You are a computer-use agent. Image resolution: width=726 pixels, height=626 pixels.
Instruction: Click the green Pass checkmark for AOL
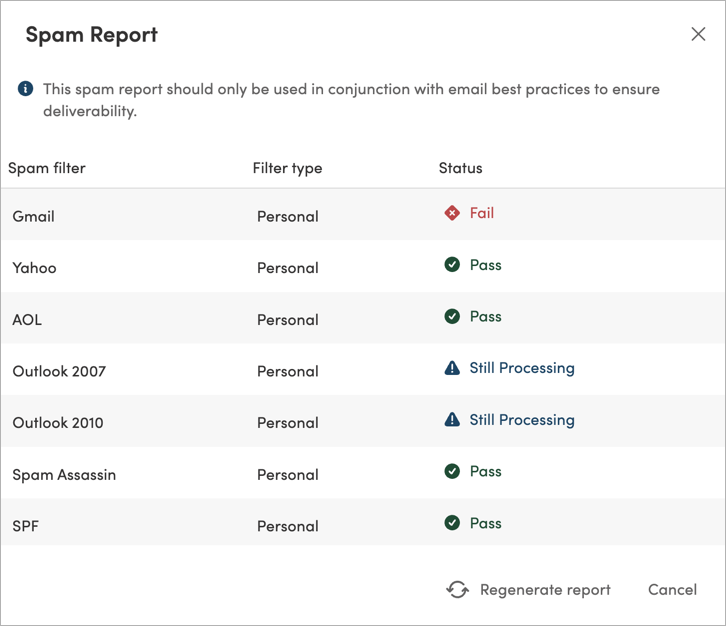coord(452,316)
